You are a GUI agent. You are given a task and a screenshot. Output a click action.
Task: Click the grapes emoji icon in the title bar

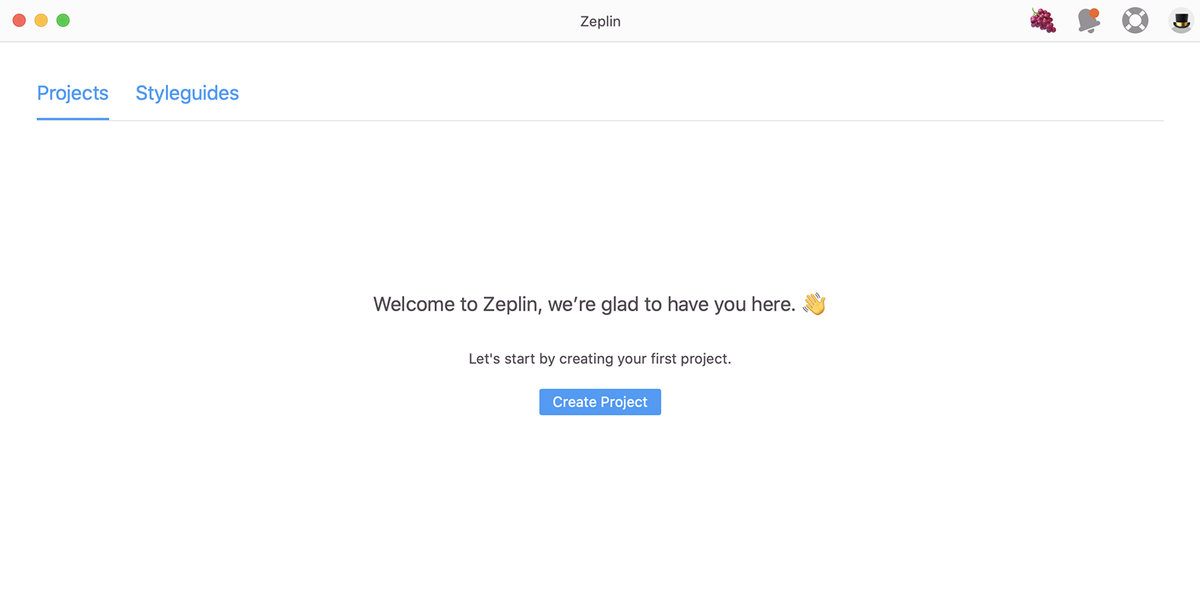point(1043,20)
